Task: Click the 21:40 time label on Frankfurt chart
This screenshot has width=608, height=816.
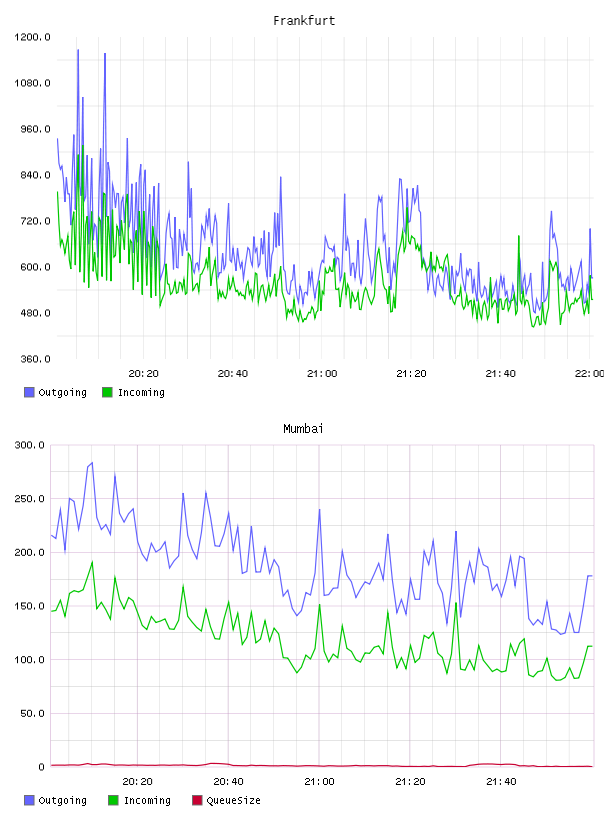Action: click(500, 374)
